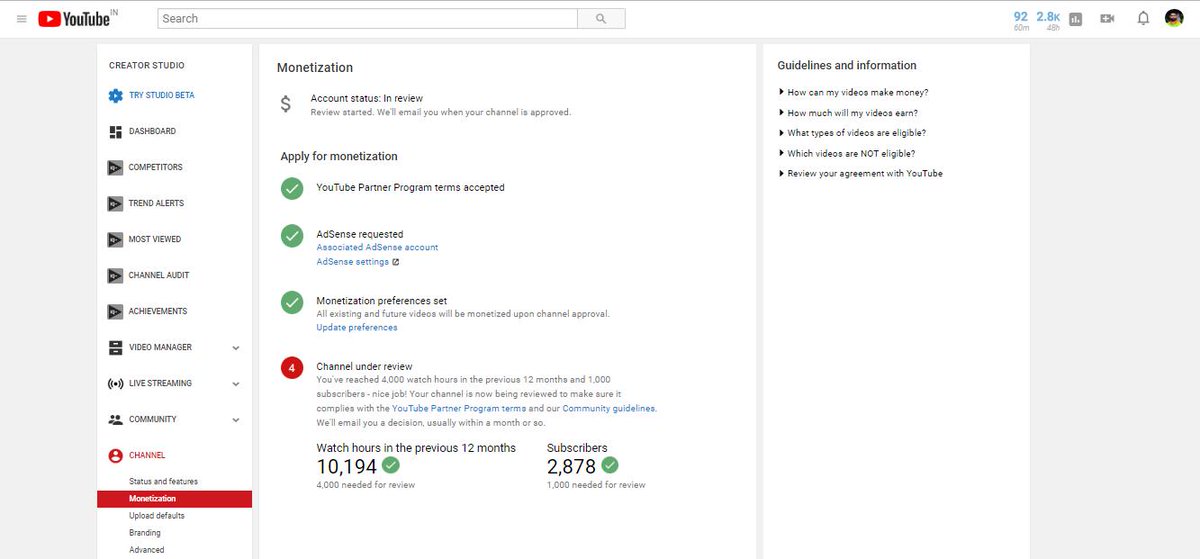Viewport: 1200px width, 559px height.
Task: Click into the Search input field
Action: (367, 18)
